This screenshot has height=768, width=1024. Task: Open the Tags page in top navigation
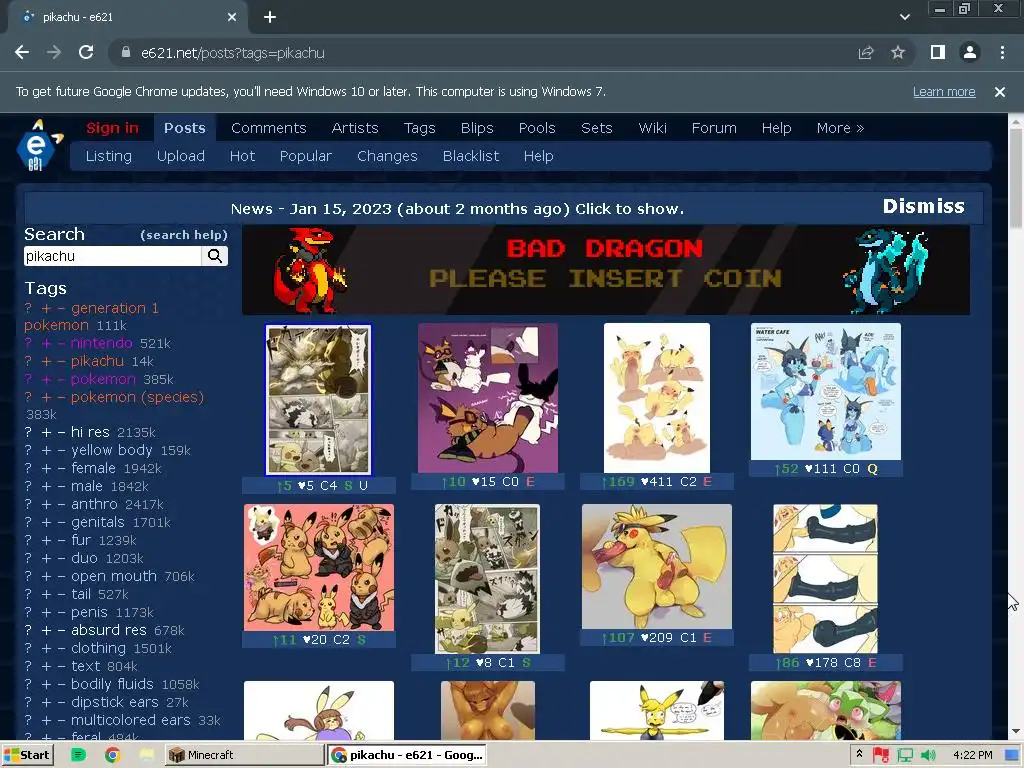click(x=419, y=128)
